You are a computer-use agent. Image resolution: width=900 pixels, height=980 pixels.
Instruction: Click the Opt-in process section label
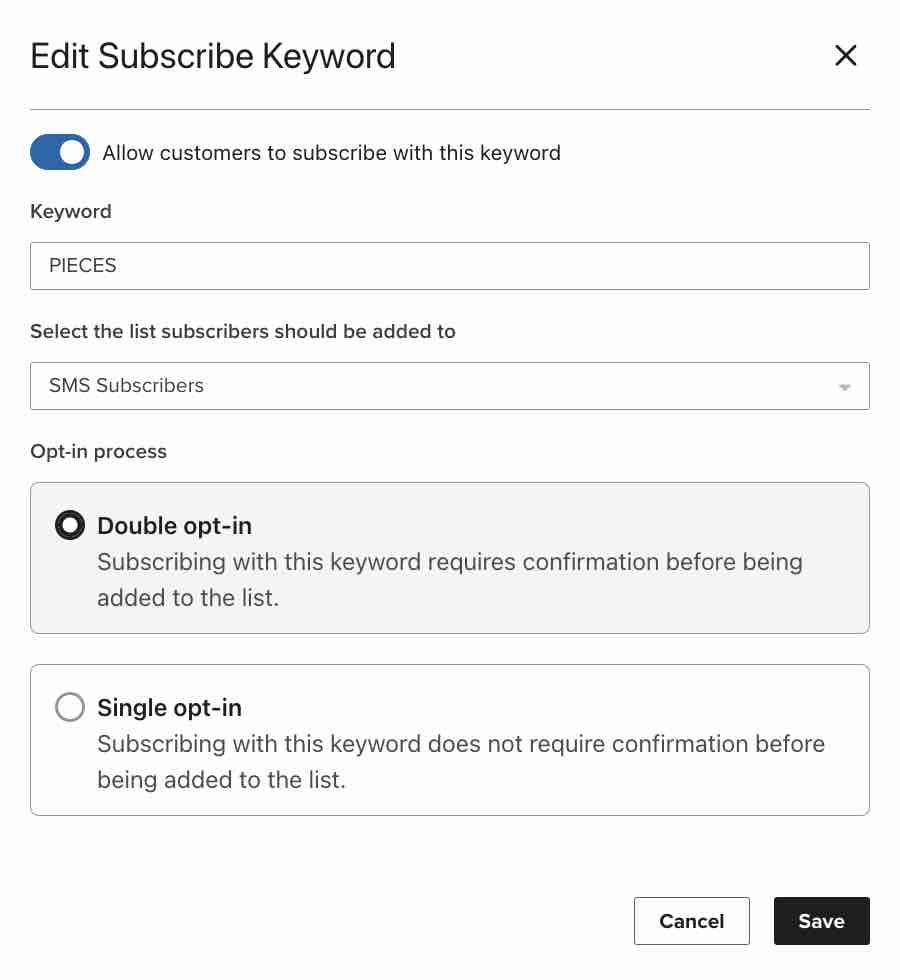(98, 451)
